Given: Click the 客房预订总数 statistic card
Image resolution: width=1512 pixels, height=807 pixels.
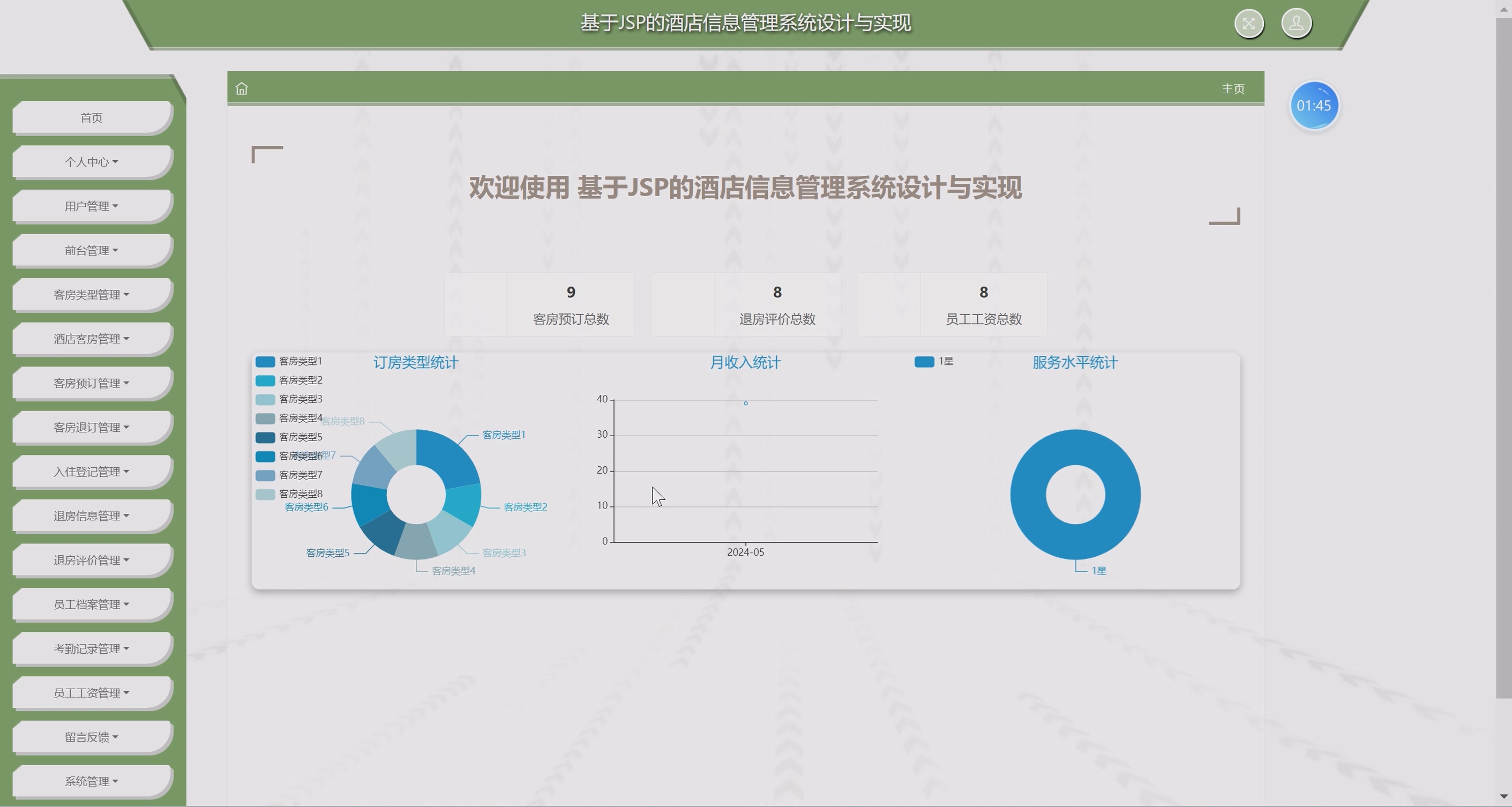Looking at the screenshot, I should [x=540, y=304].
